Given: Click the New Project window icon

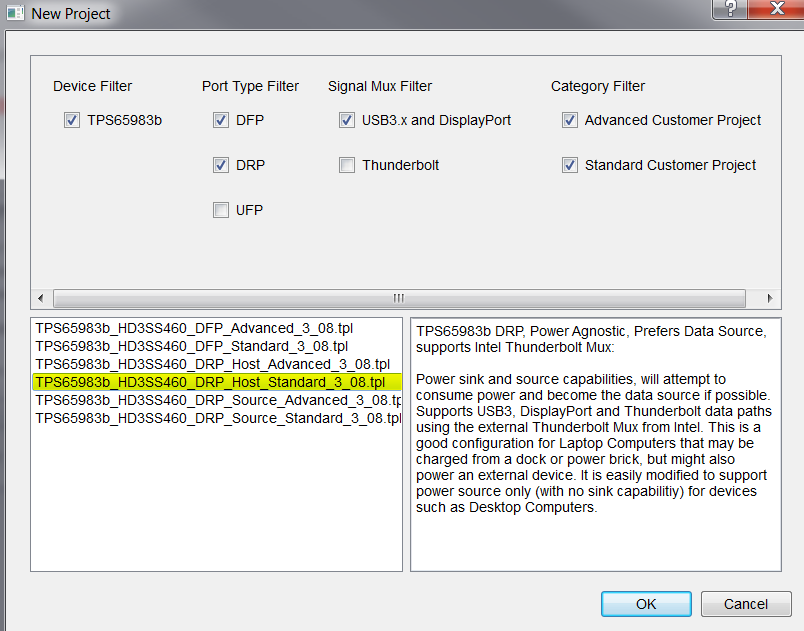Looking at the screenshot, I should click(x=15, y=13).
